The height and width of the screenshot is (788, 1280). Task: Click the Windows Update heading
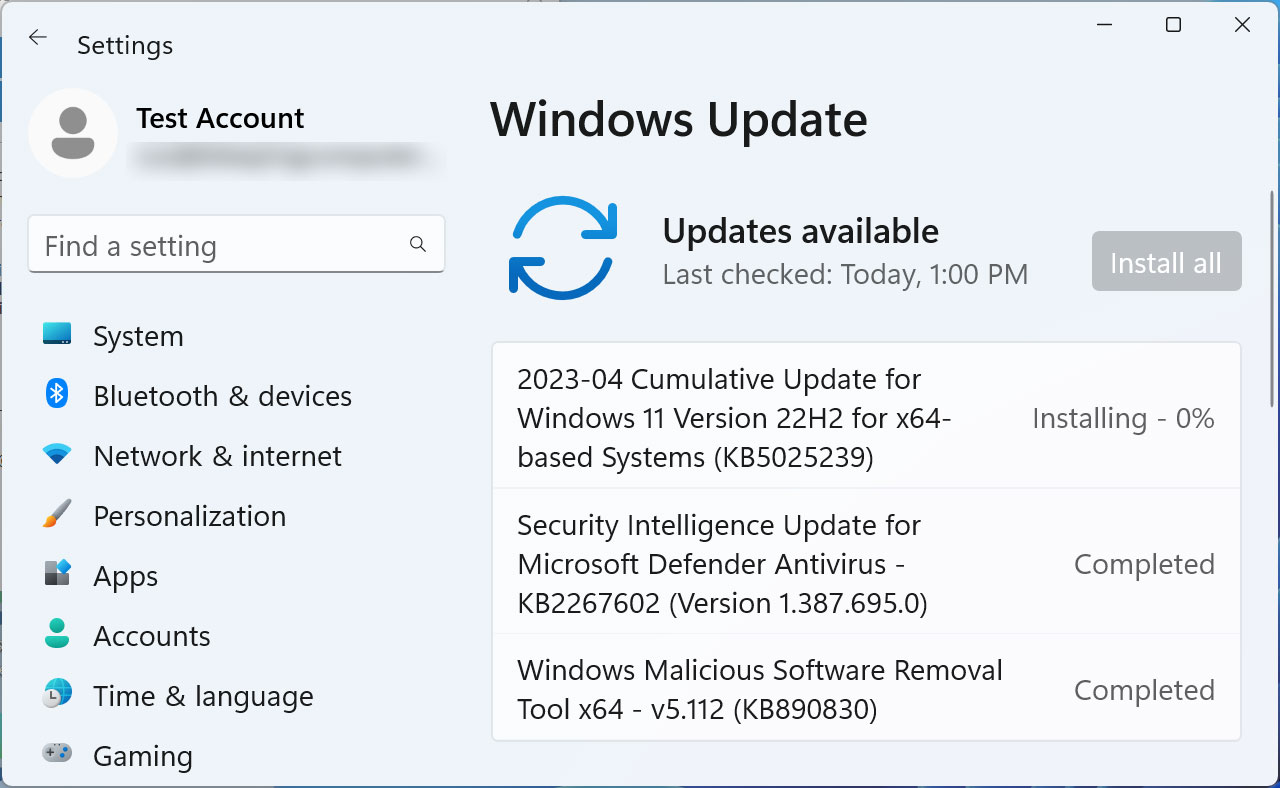679,120
